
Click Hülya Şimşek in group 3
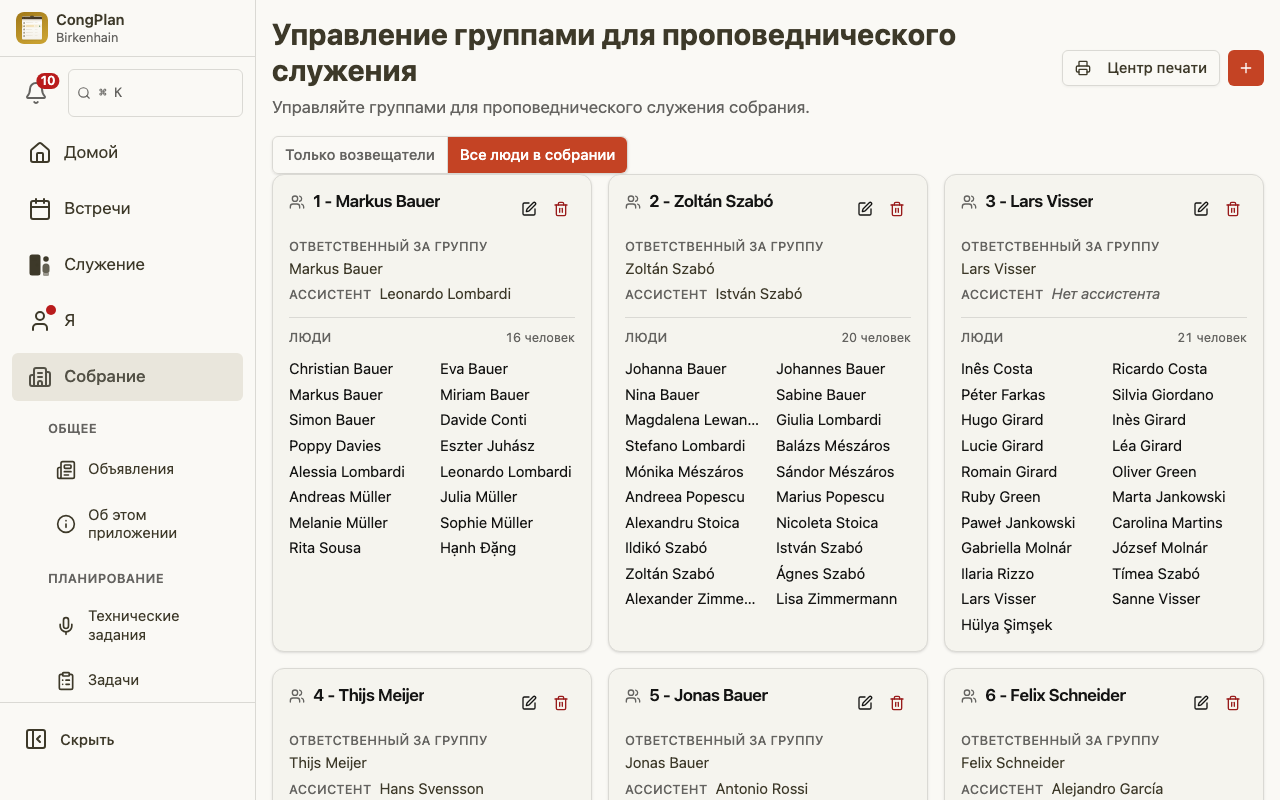pos(1006,625)
